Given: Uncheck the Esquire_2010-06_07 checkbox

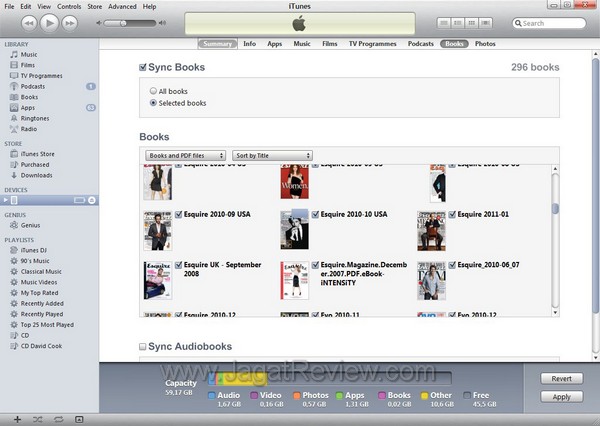Looking at the screenshot, I should (x=452, y=265).
